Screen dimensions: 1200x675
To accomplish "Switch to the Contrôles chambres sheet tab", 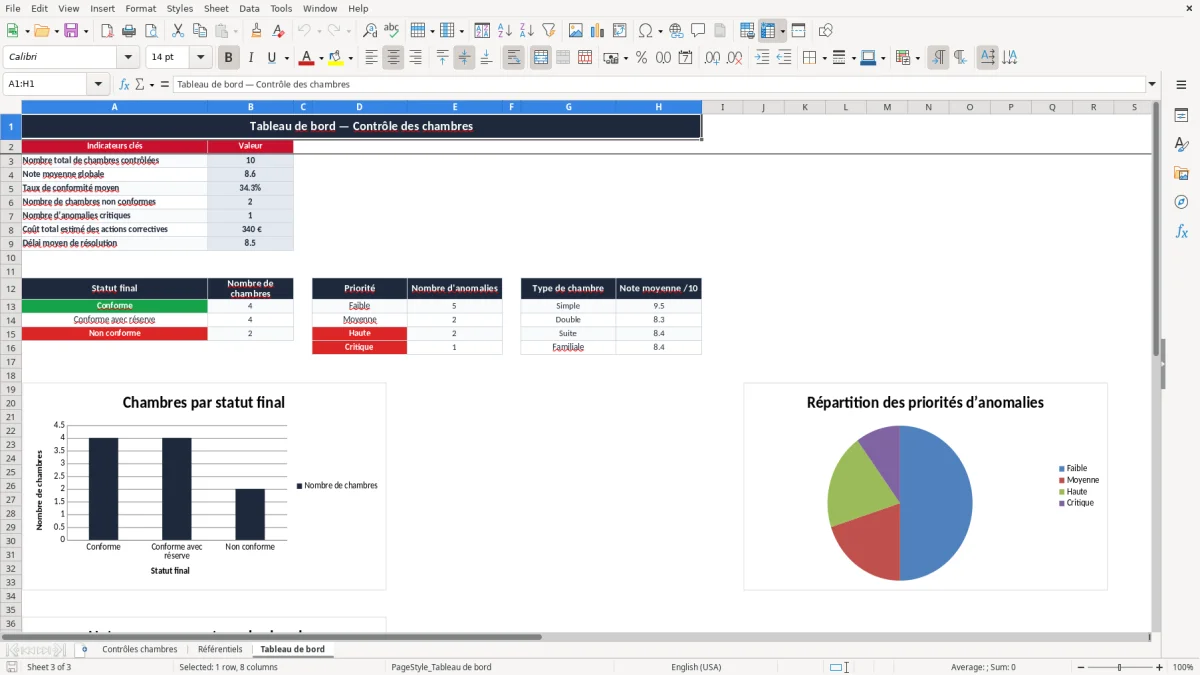I will tap(139, 649).
